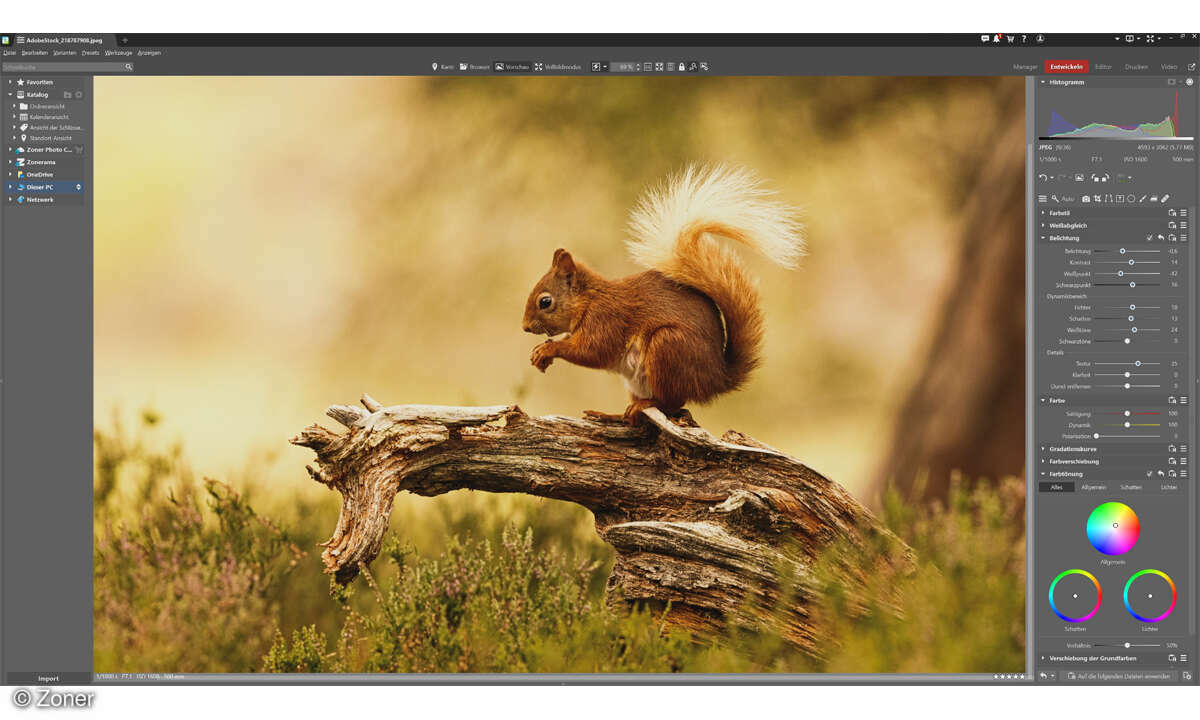Expand the Farbstil section
The image size is (1200, 720).
tap(1043, 213)
